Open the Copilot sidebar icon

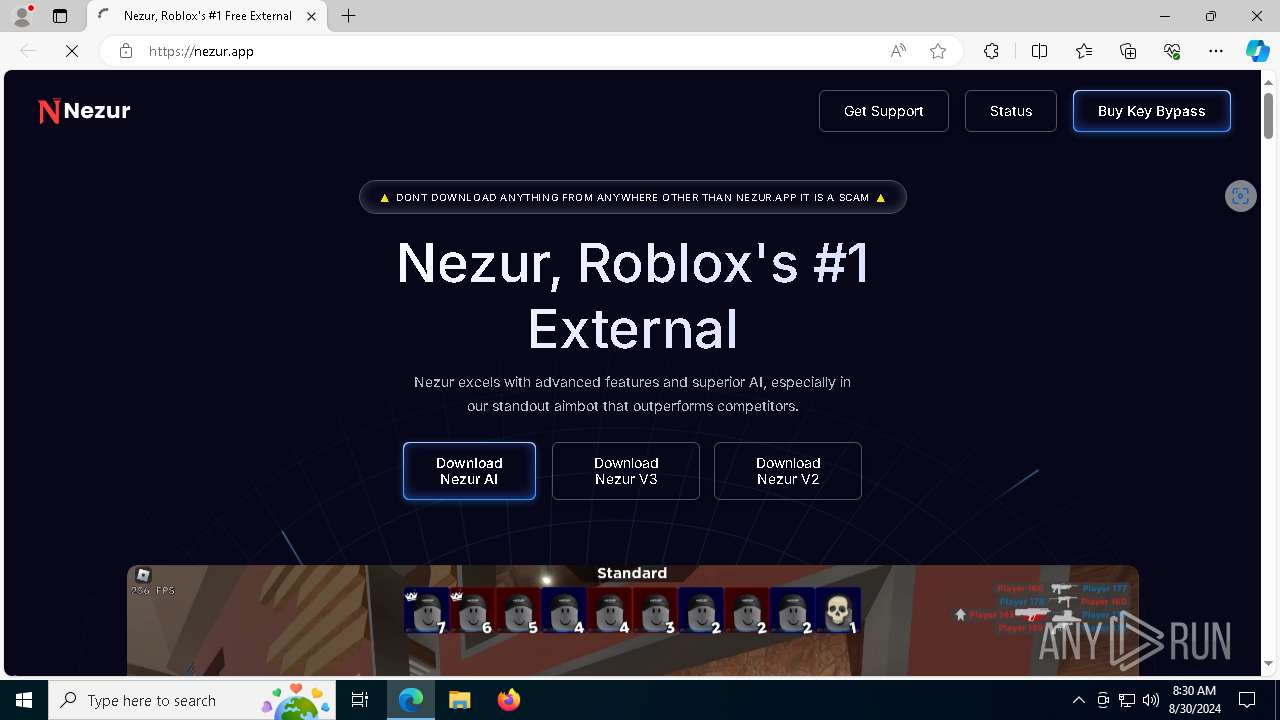pos(1257,51)
